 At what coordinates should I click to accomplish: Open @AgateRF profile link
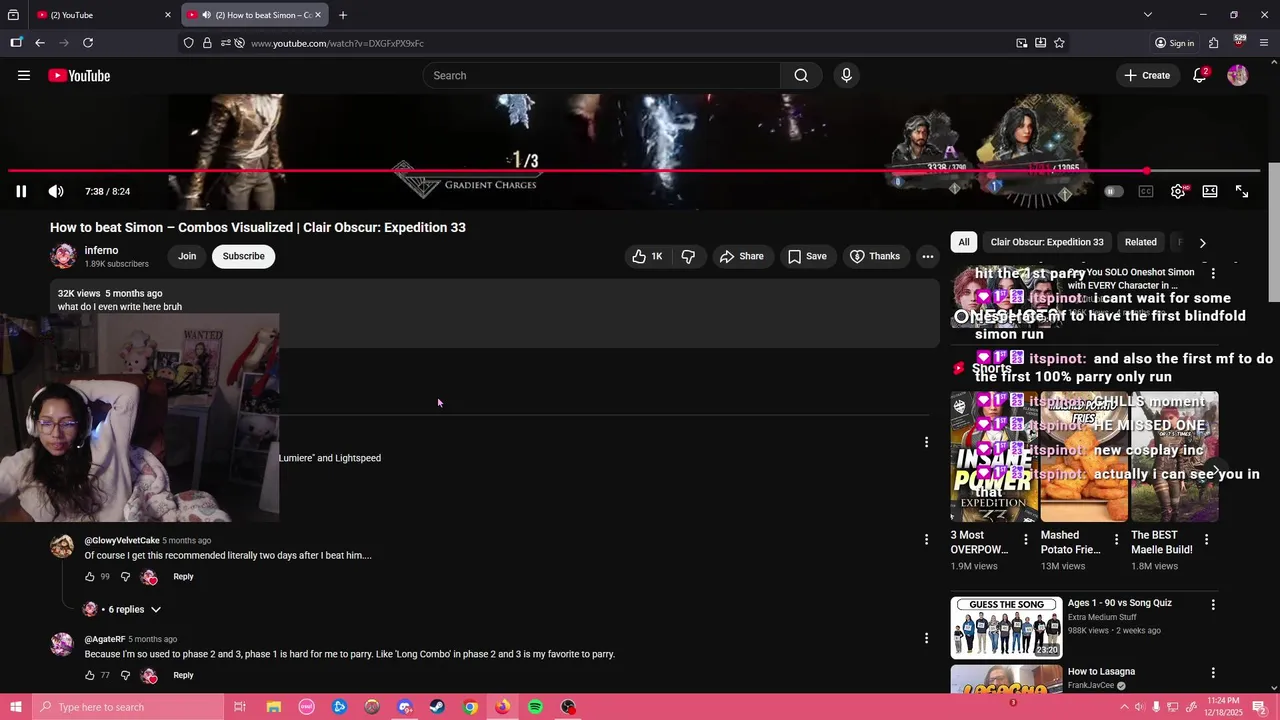(x=105, y=639)
